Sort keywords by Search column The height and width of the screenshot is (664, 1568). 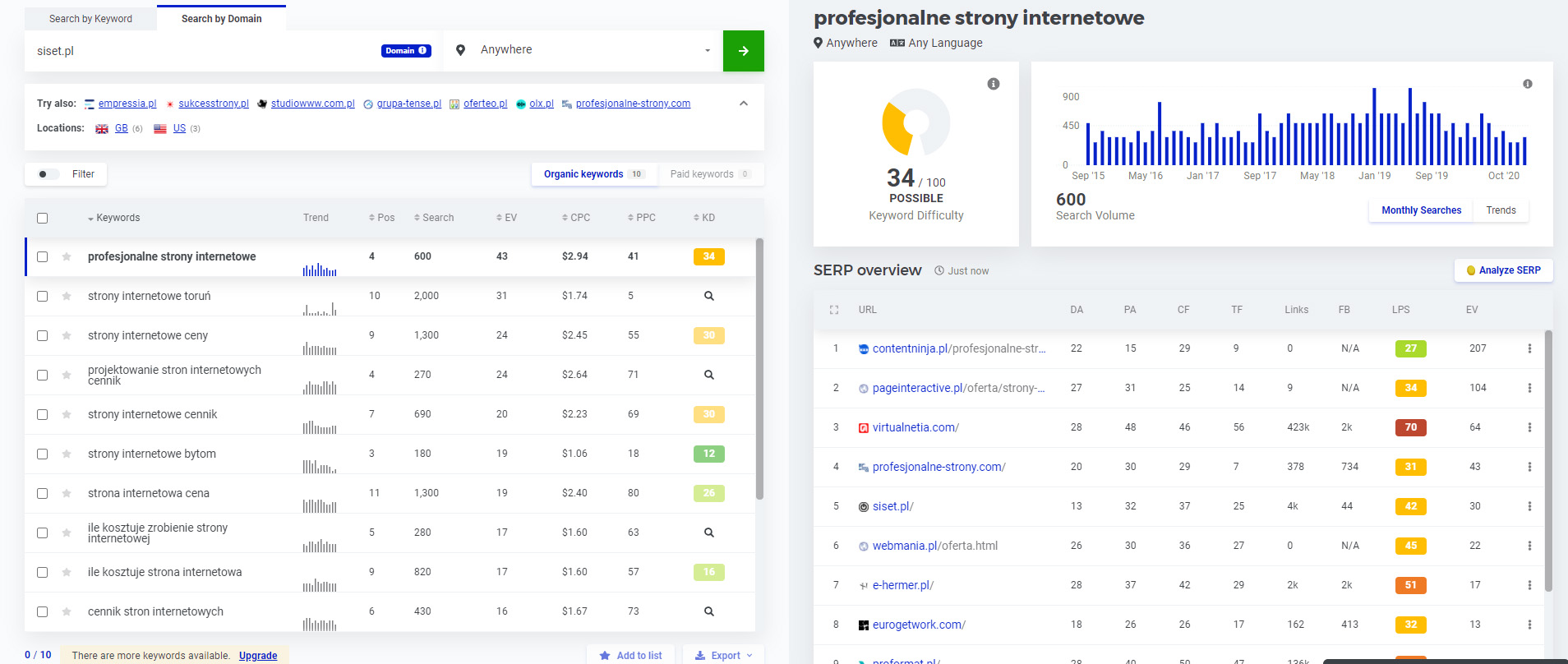434,218
